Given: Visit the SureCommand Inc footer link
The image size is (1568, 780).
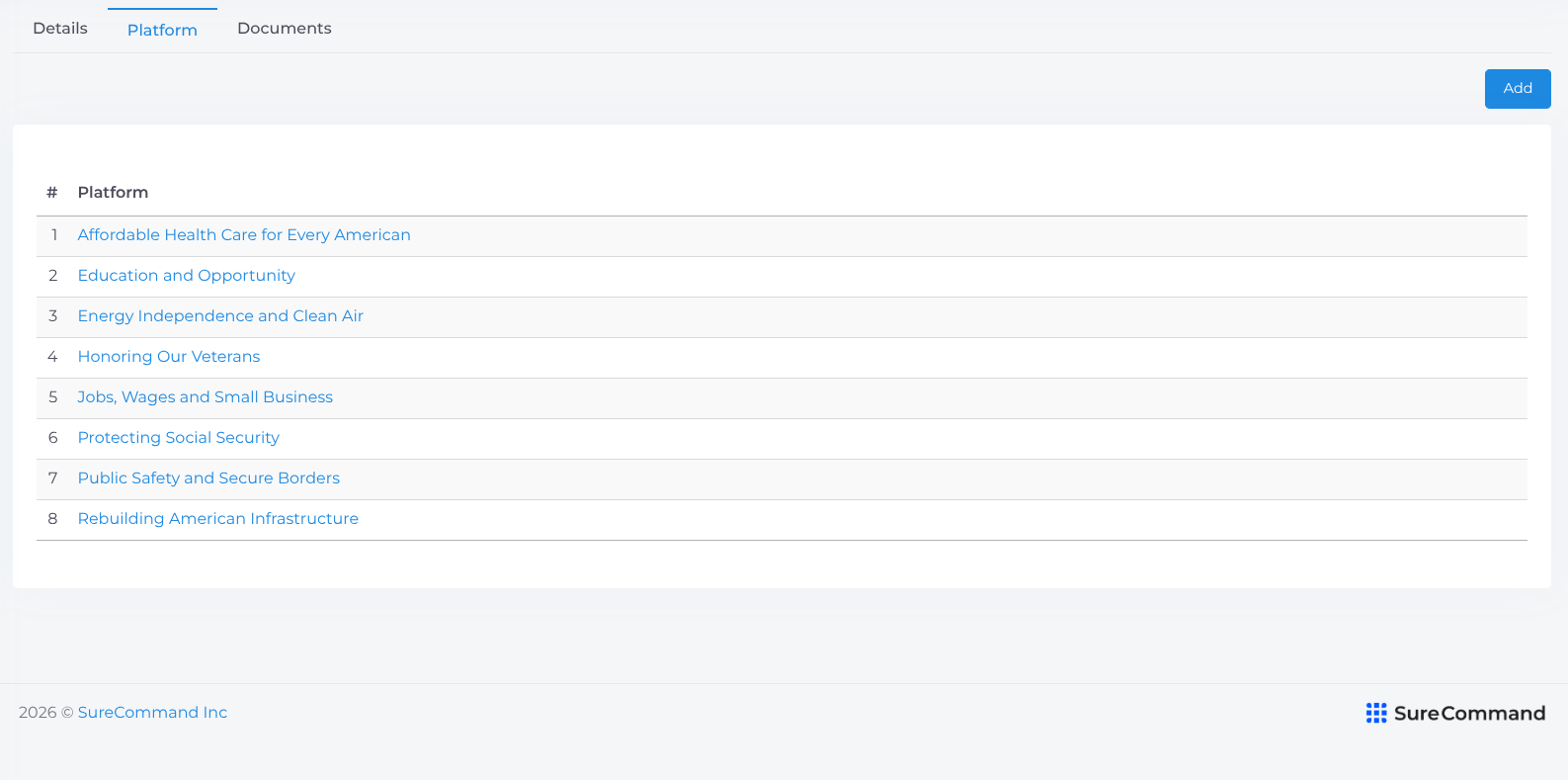Looking at the screenshot, I should [152, 713].
